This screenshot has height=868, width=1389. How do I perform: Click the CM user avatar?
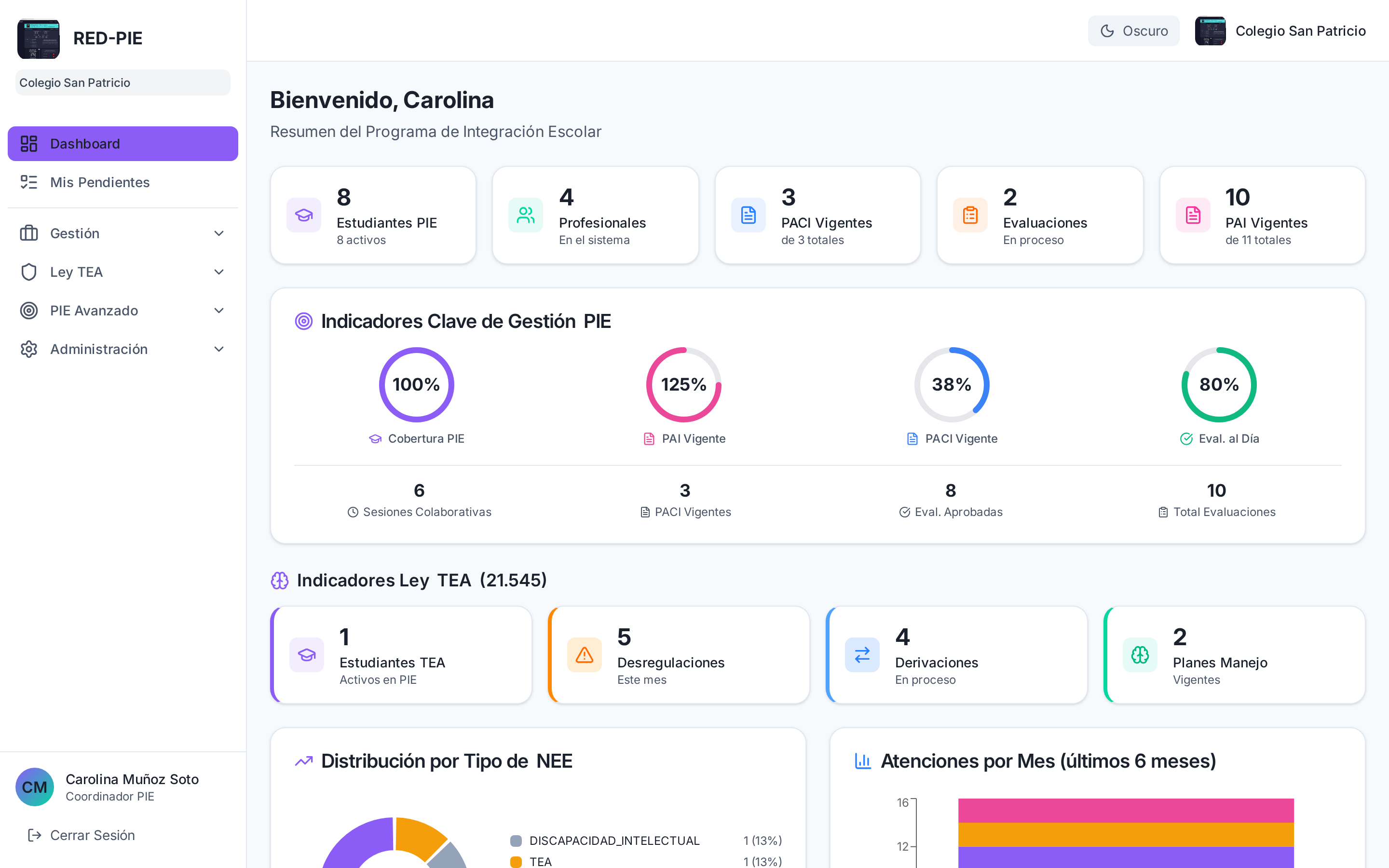point(34,787)
